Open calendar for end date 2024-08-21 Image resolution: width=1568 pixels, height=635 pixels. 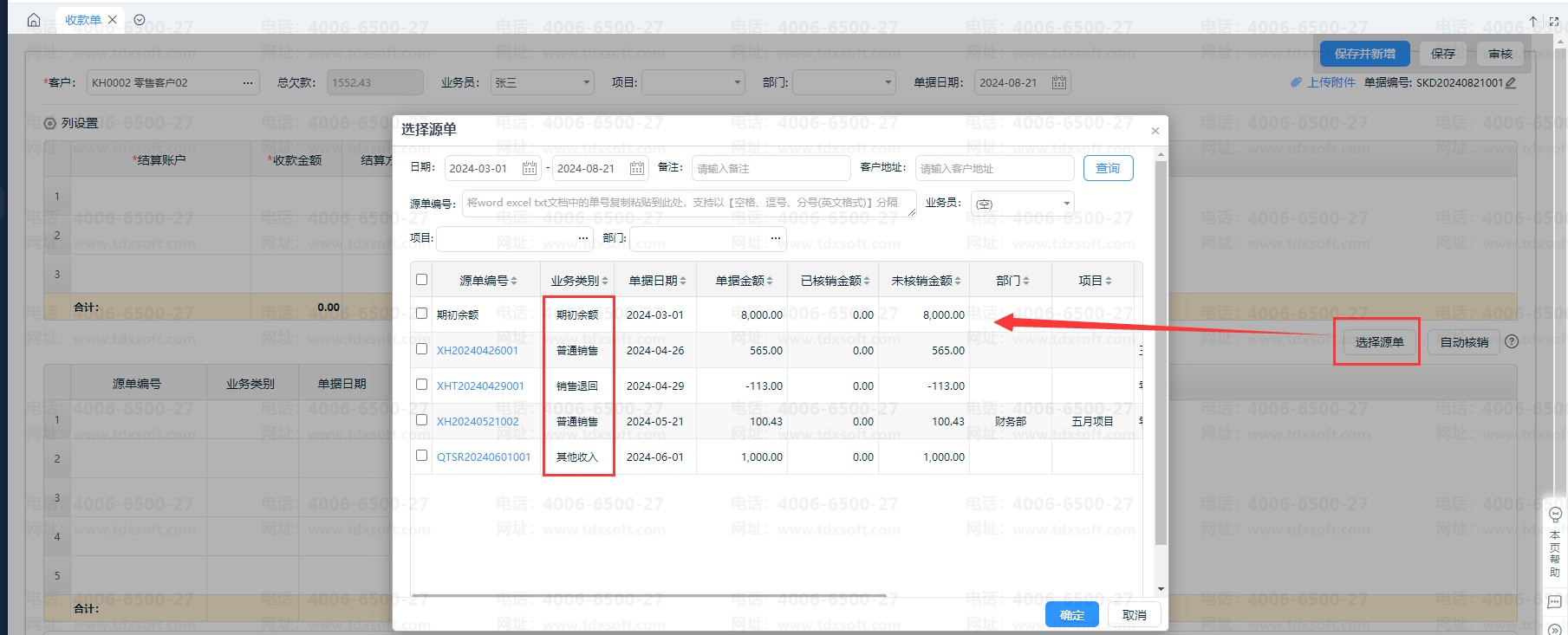coord(636,168)
